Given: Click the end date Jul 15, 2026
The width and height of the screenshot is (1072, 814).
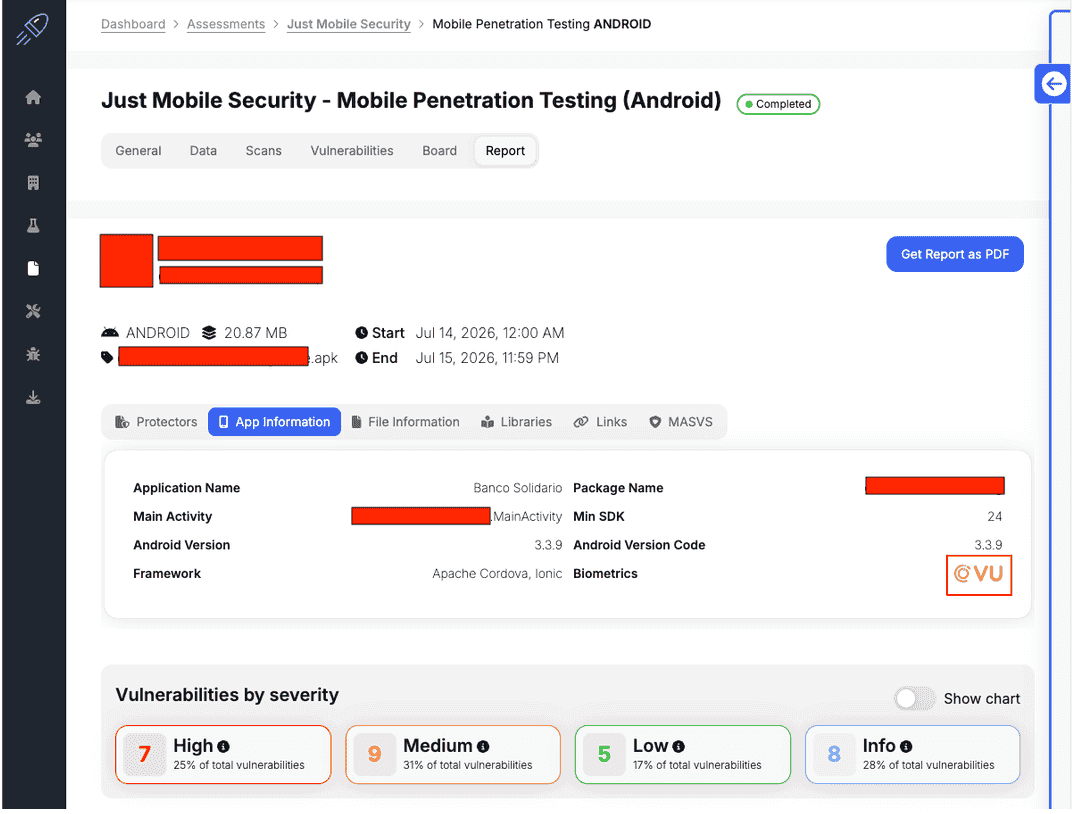Looking at the screenshot, I should coord(487,357).
